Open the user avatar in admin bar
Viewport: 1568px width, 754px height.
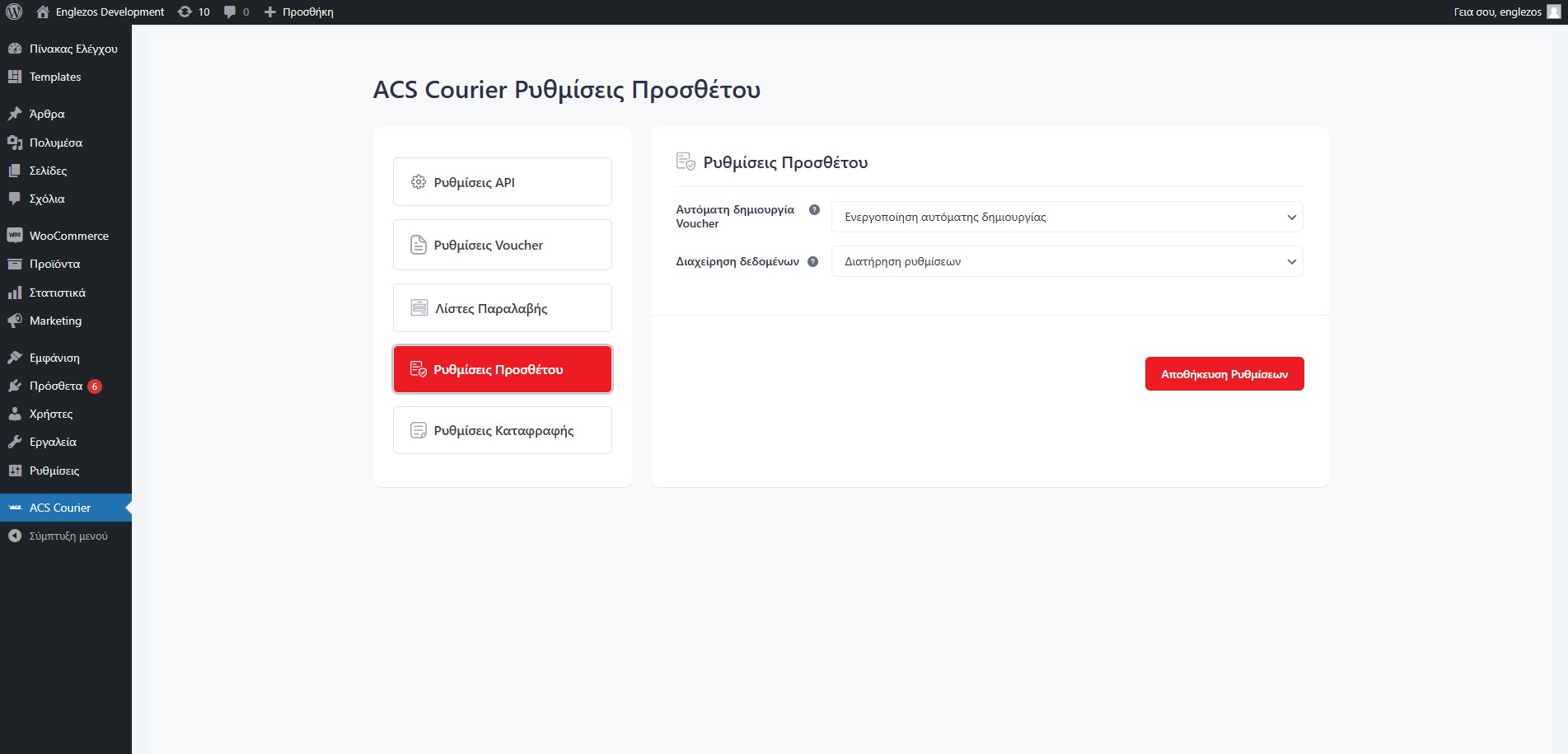(1554, 12)
